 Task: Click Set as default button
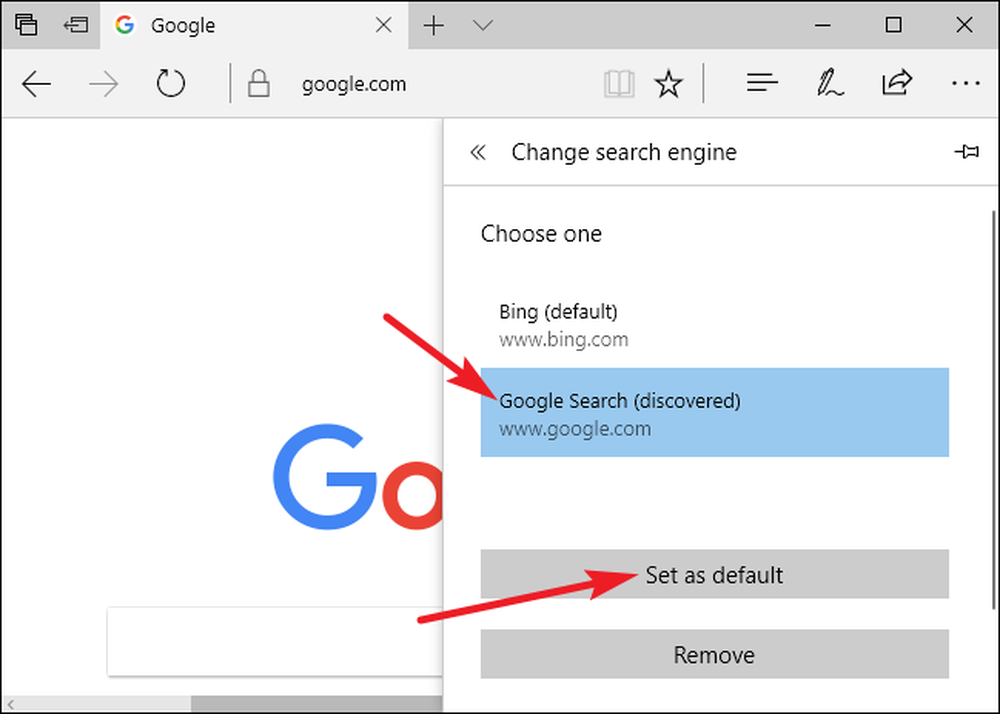(x=714, y=574)
